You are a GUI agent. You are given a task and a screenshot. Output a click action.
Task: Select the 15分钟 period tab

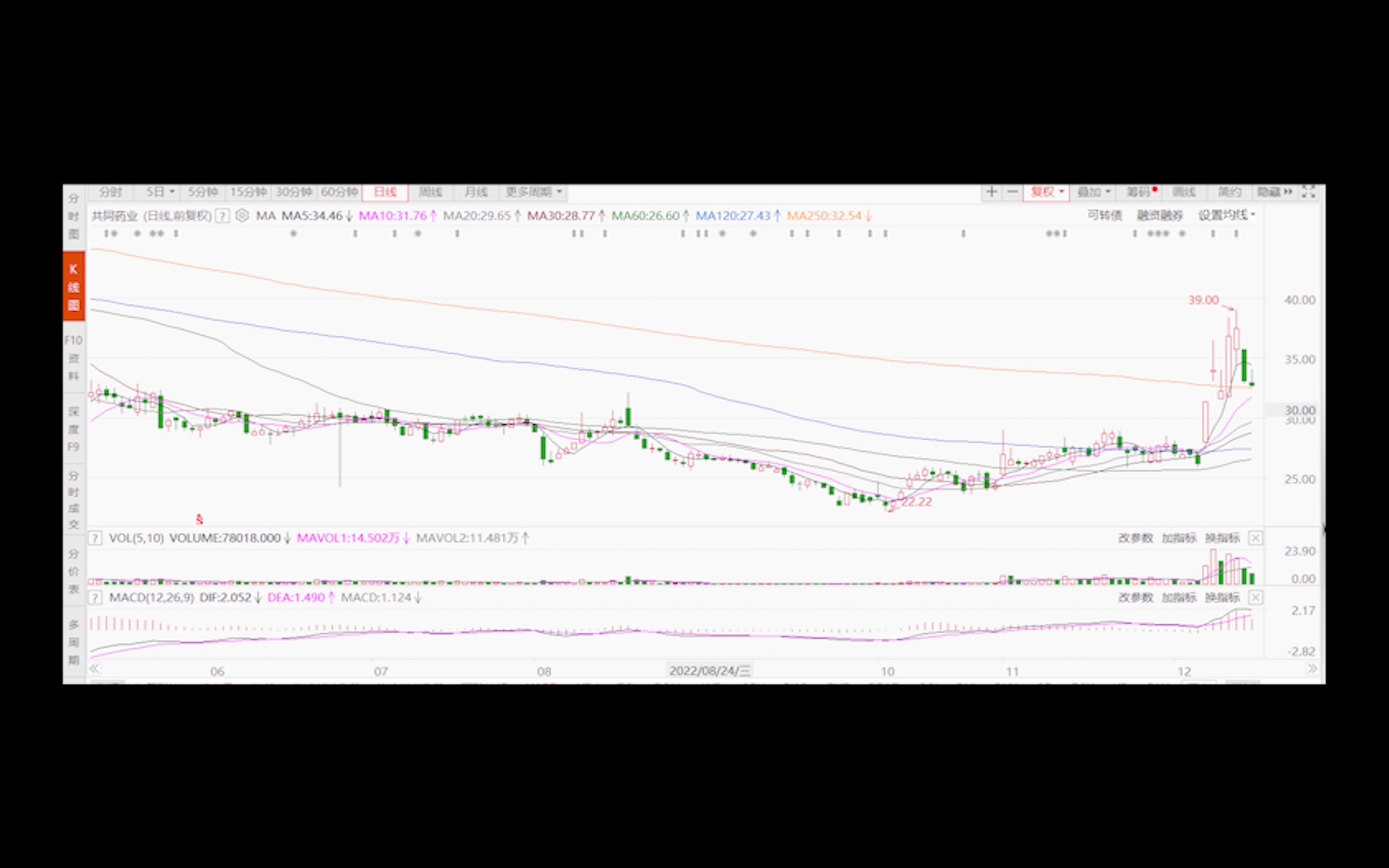point(248,192)
